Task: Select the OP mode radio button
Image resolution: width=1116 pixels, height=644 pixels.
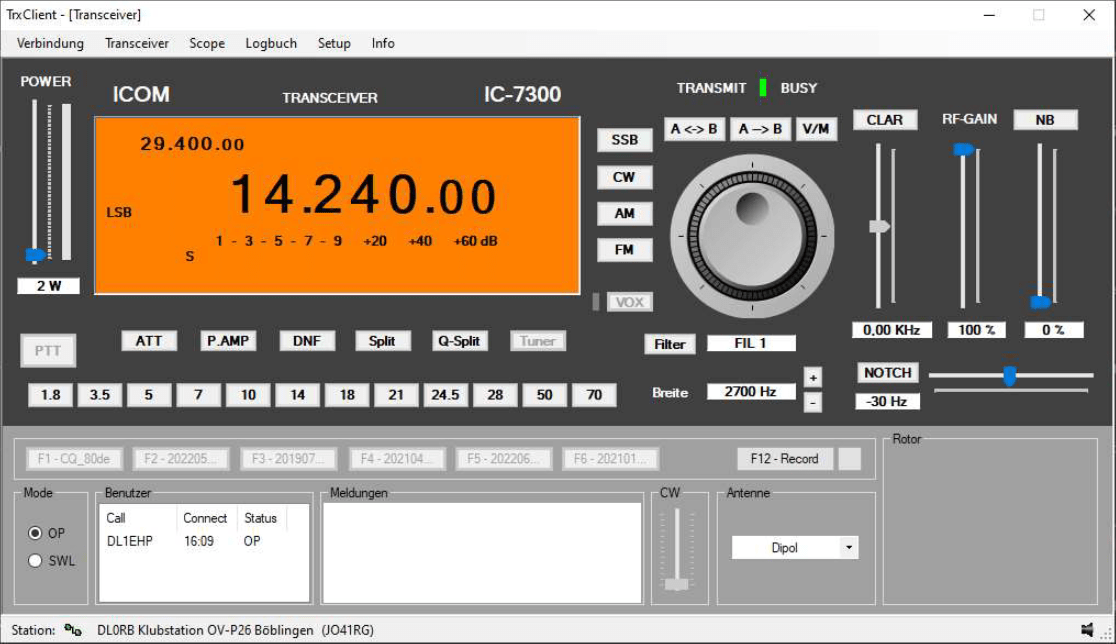Action: coord(35,533)
